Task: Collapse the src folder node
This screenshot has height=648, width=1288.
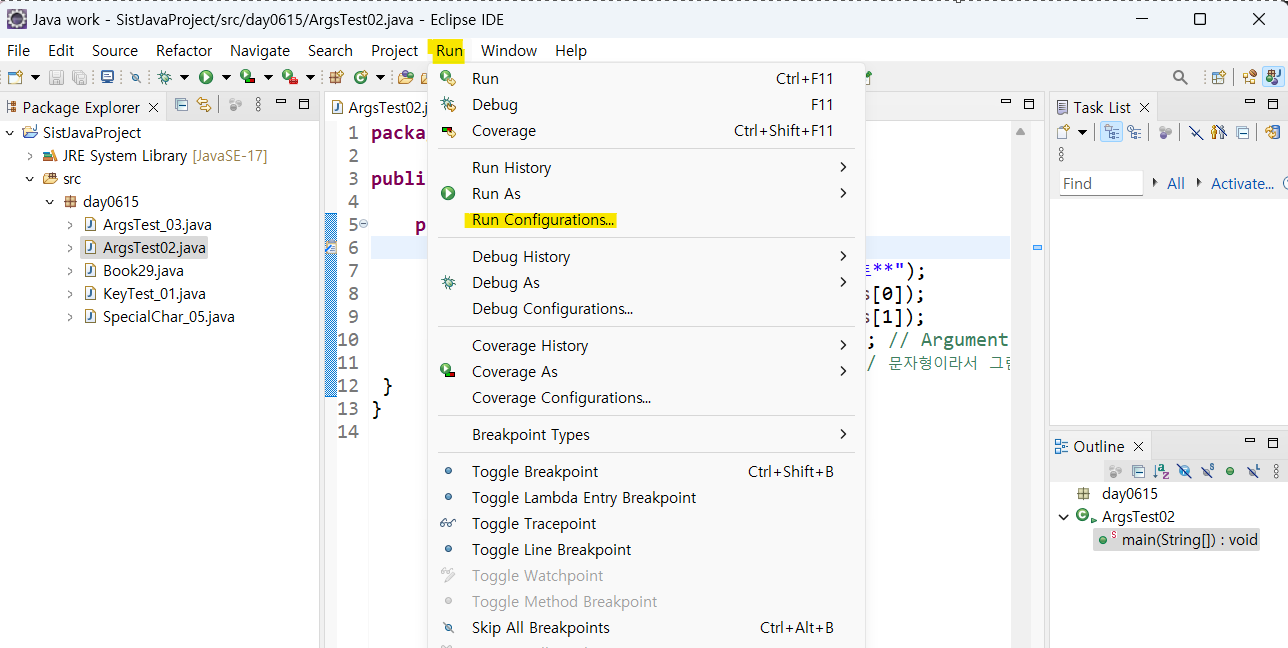Action: [30, 179]
